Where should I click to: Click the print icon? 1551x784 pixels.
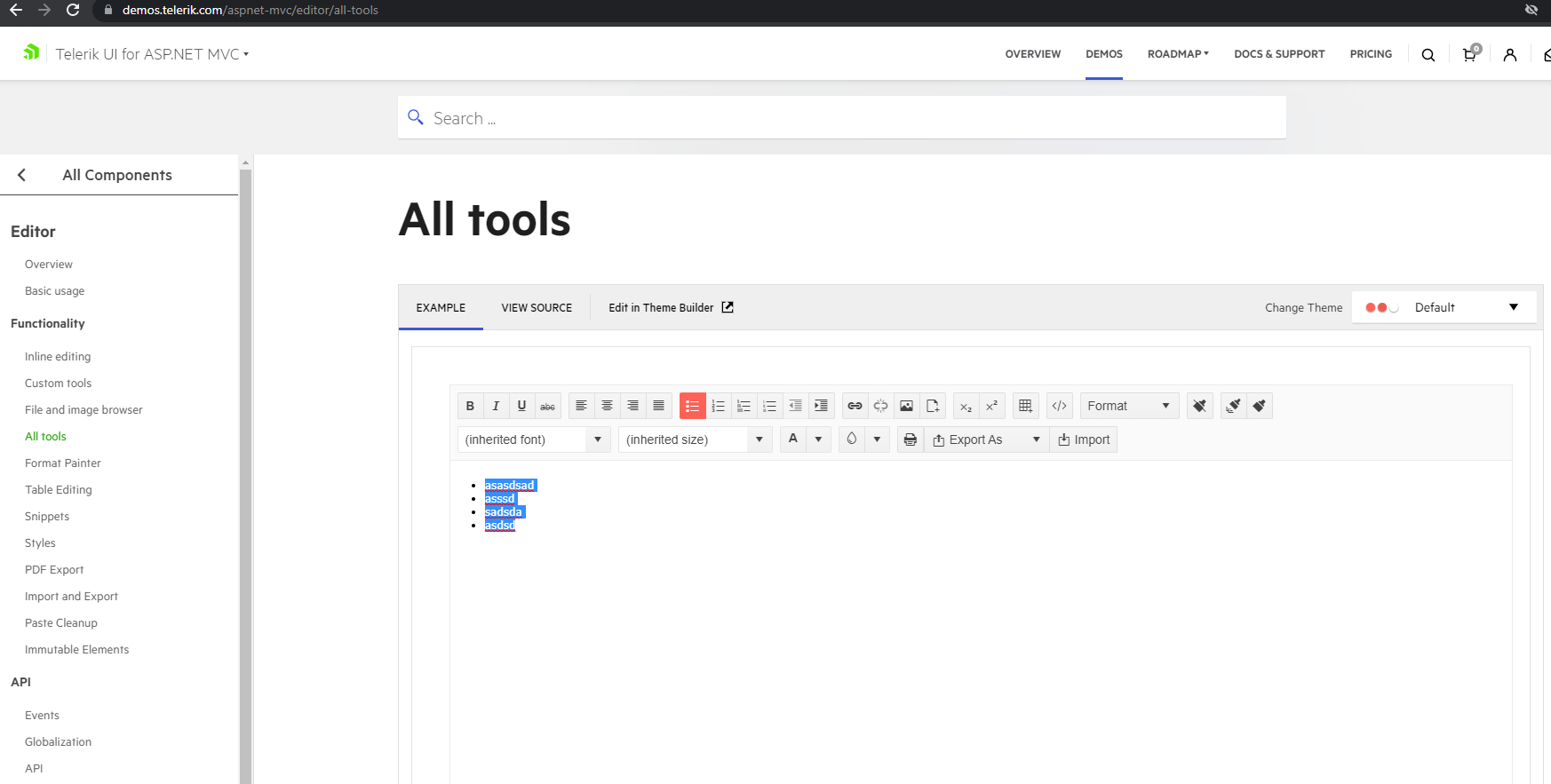pyautogui.click(x=910, y=440)
